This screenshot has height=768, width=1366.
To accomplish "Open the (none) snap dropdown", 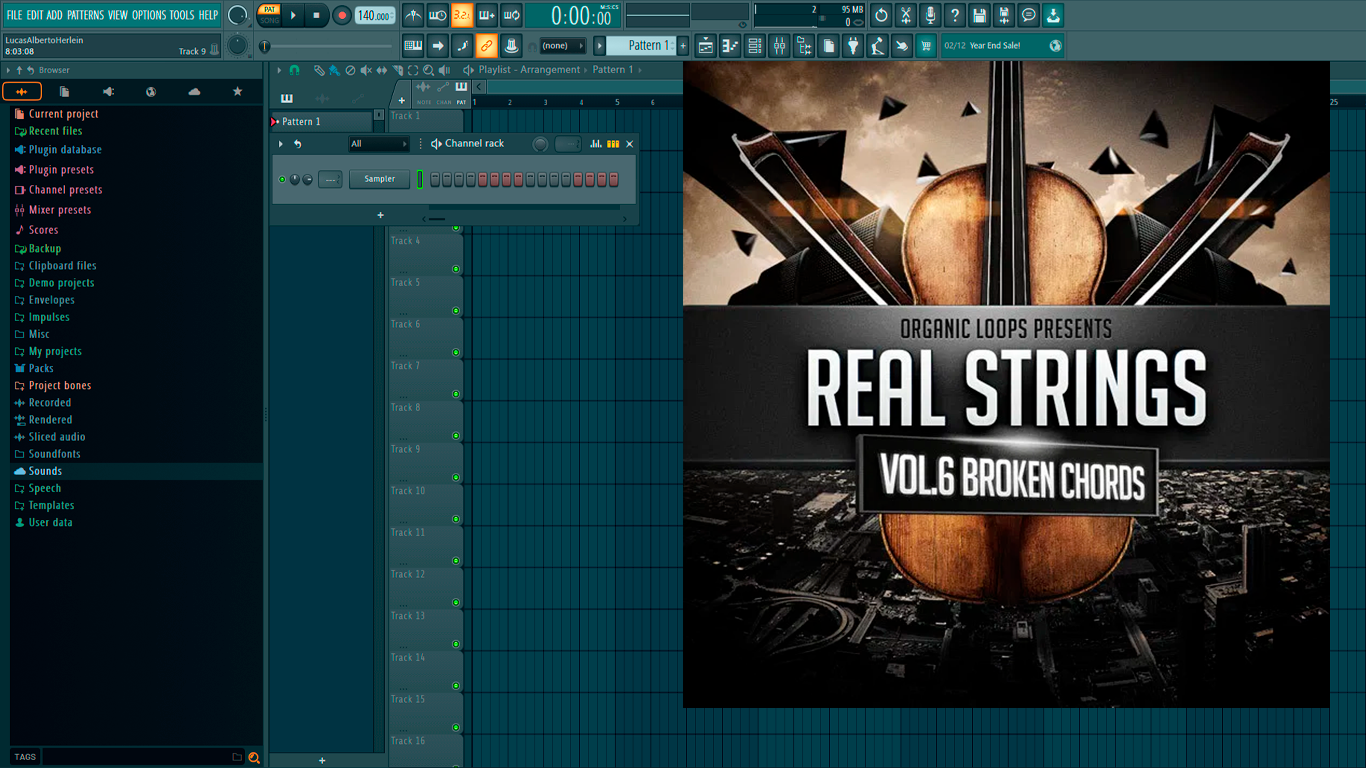I will point(562,45).
